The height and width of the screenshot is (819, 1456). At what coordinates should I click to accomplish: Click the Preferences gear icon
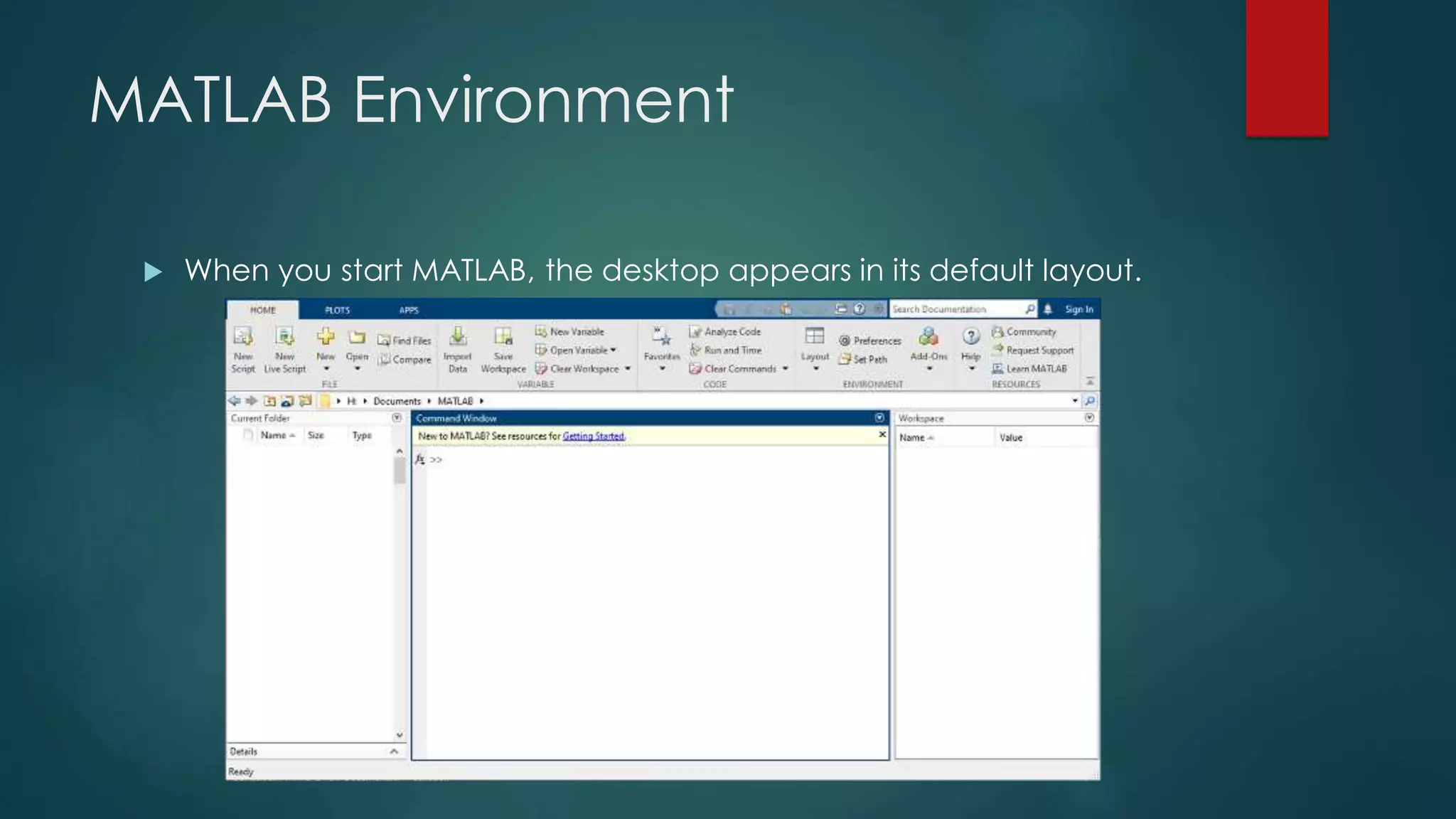[x=845, y=341]
